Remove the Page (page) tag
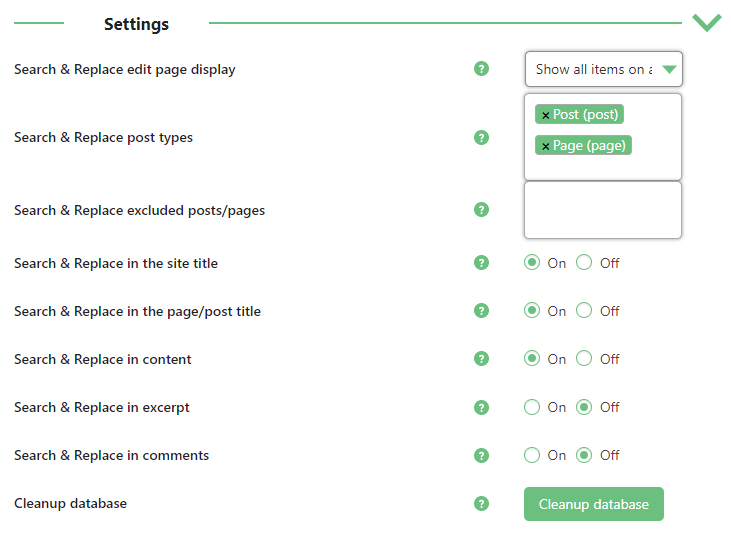731x535 pixels. [545, 146]
